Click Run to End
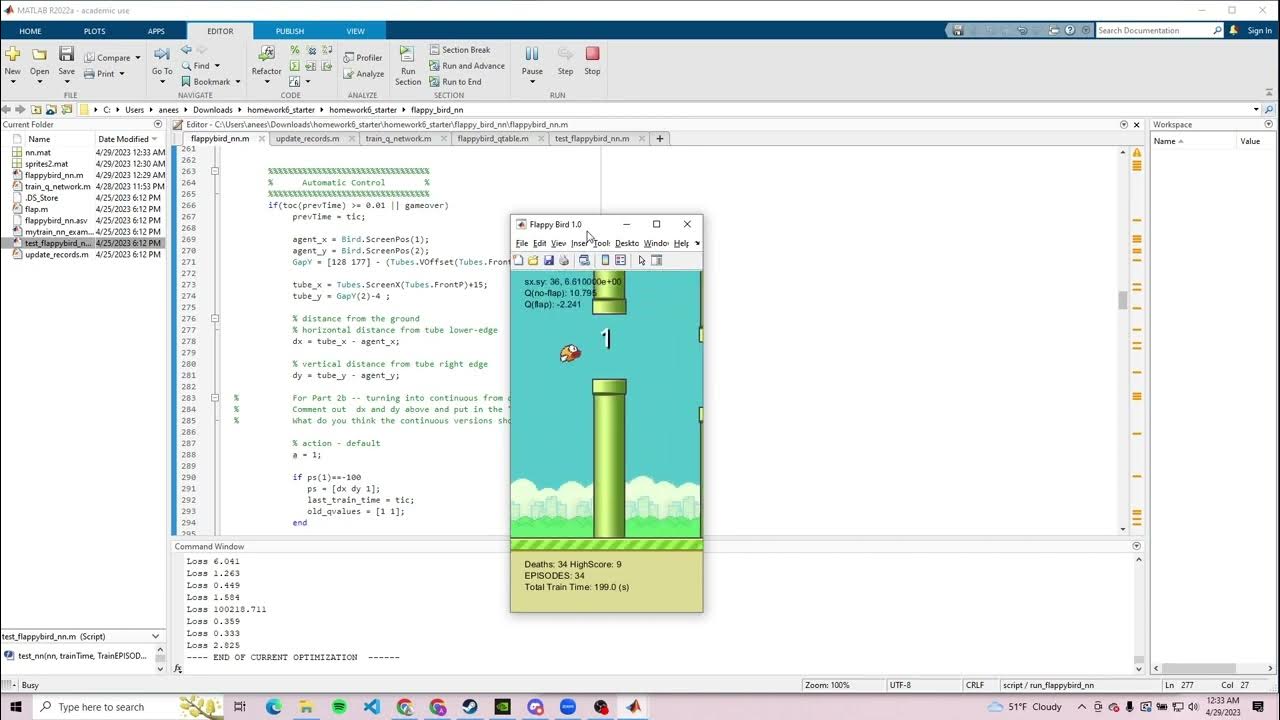Screen dimensions: 1280x720 pos(455,82)
